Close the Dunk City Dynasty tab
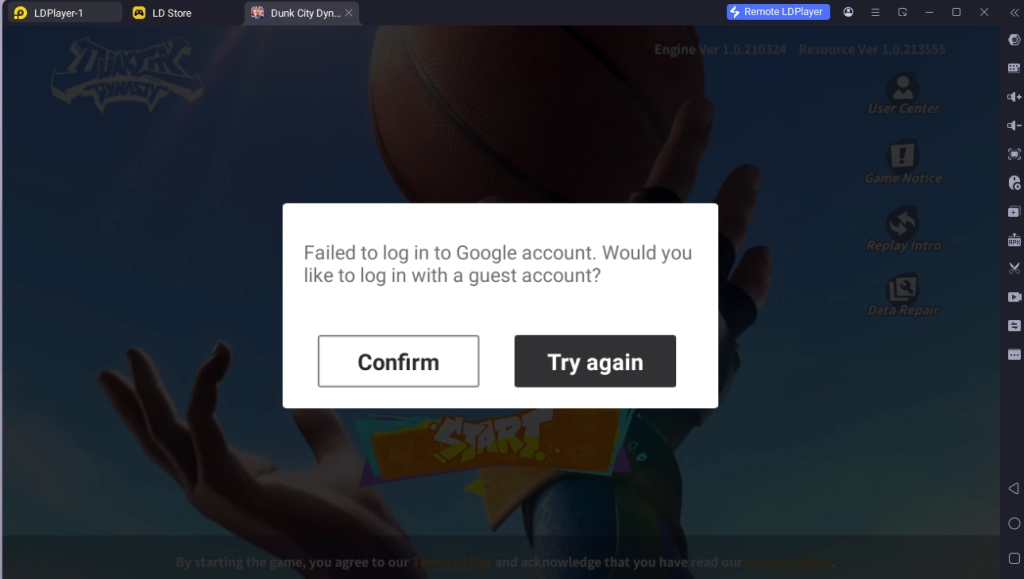Screen dimensions: 1024x579 click(348, 13)
